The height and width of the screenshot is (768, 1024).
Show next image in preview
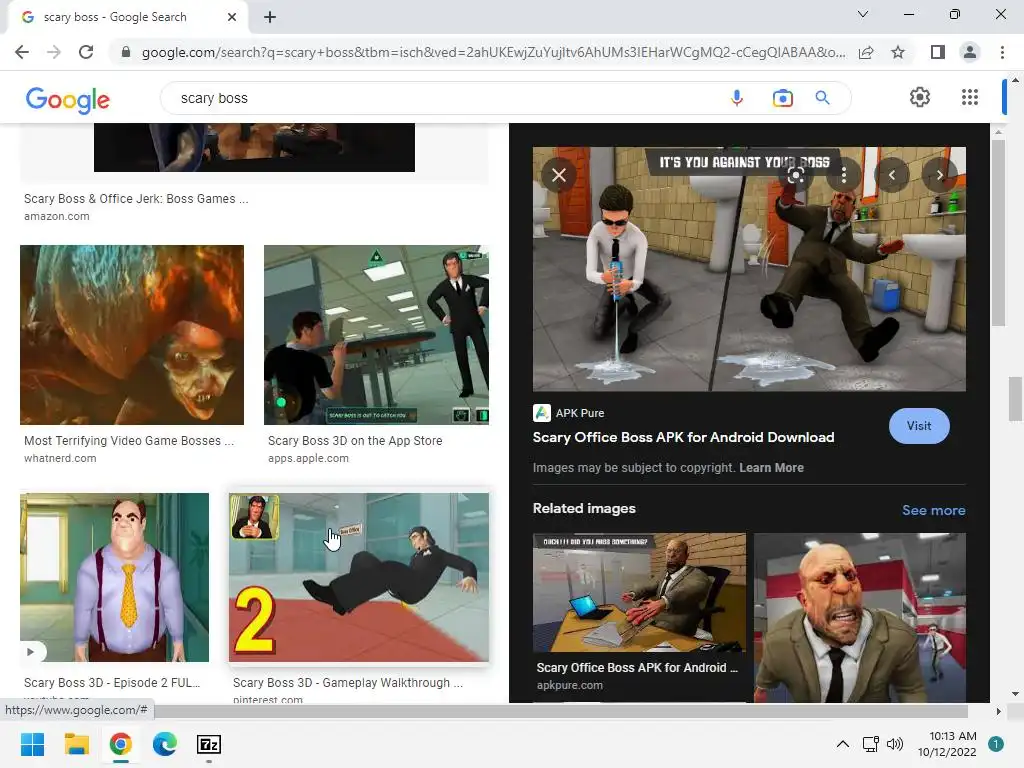pos(940,175)
